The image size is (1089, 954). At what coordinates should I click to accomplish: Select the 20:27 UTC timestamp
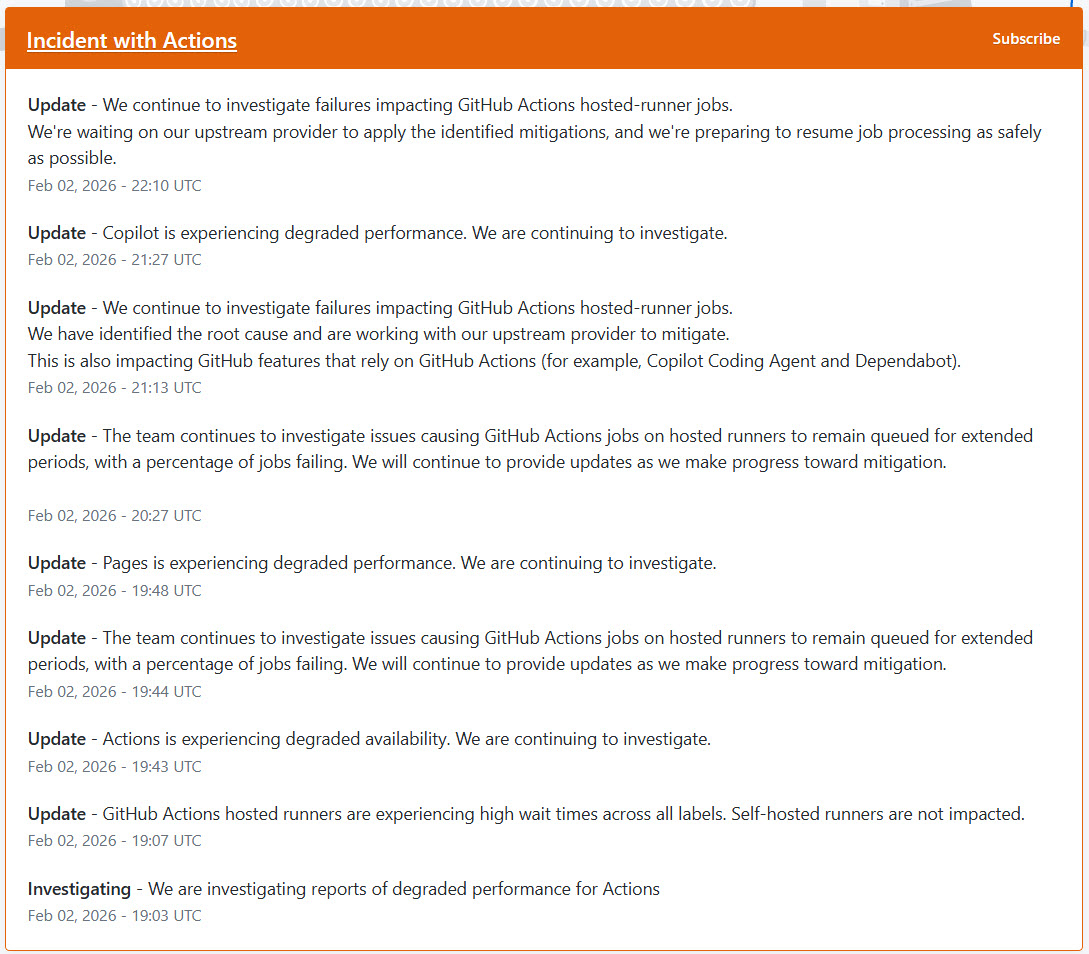click(114, 516)
